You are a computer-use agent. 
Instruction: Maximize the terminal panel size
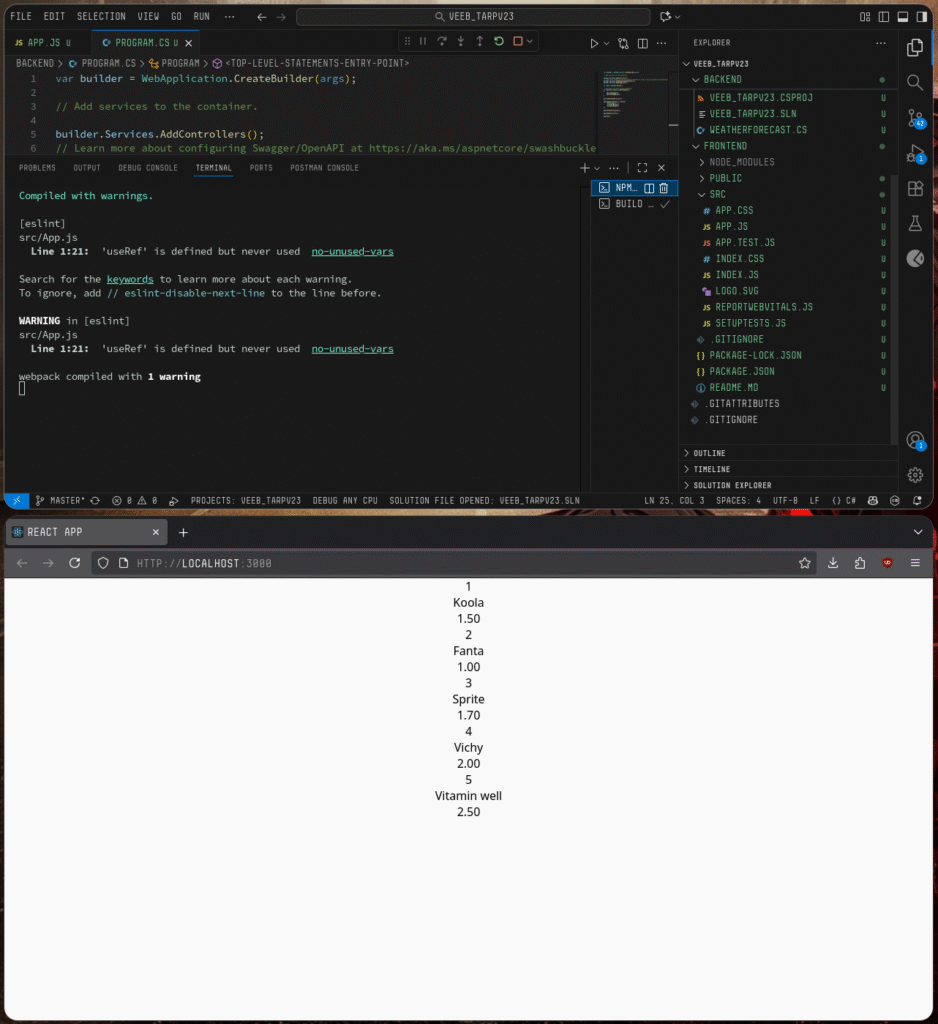point(642,168)
